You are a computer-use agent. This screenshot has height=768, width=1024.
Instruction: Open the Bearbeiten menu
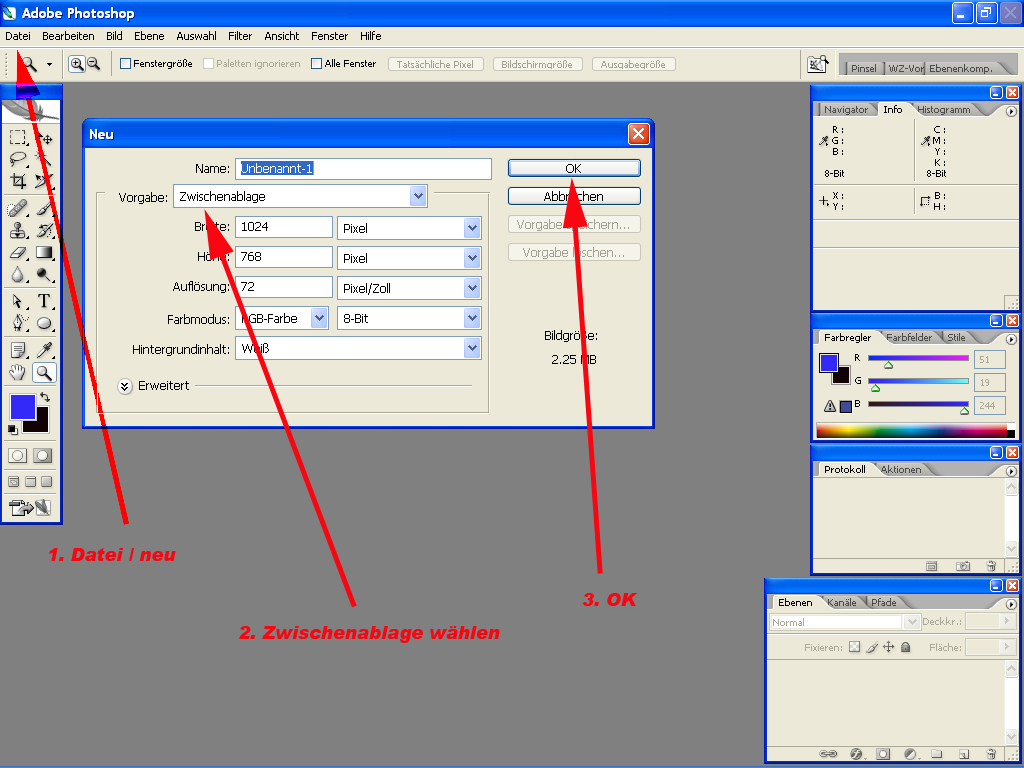pyautogui.click(x=68, y=36)
